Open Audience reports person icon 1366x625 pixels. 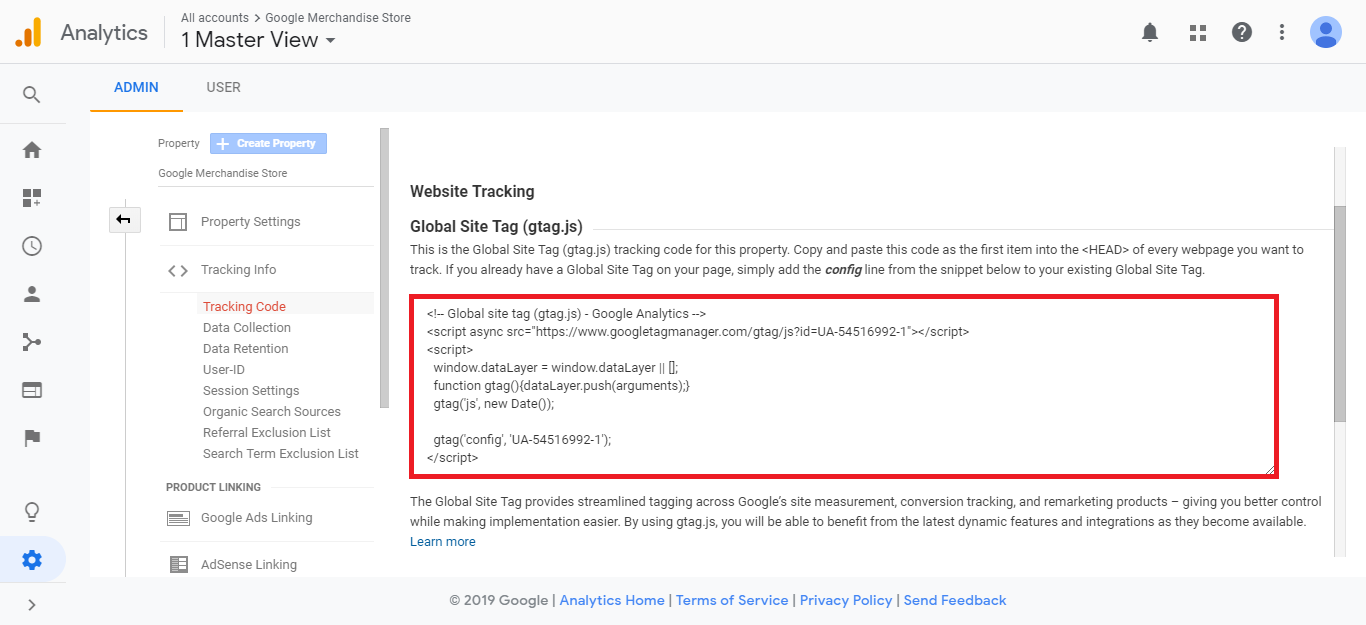coord(32,294)
